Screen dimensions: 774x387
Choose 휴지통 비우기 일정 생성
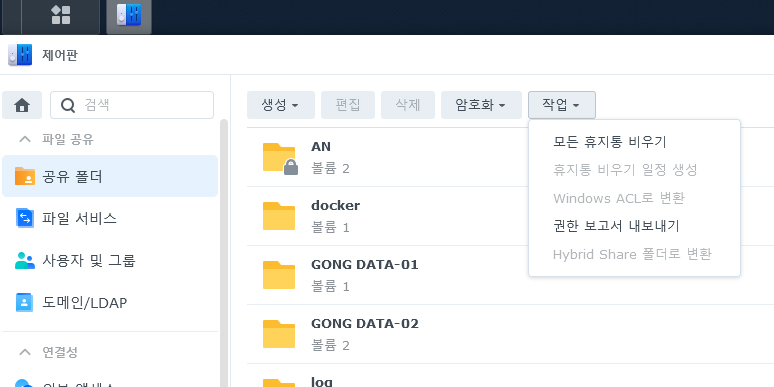point(634,170)
